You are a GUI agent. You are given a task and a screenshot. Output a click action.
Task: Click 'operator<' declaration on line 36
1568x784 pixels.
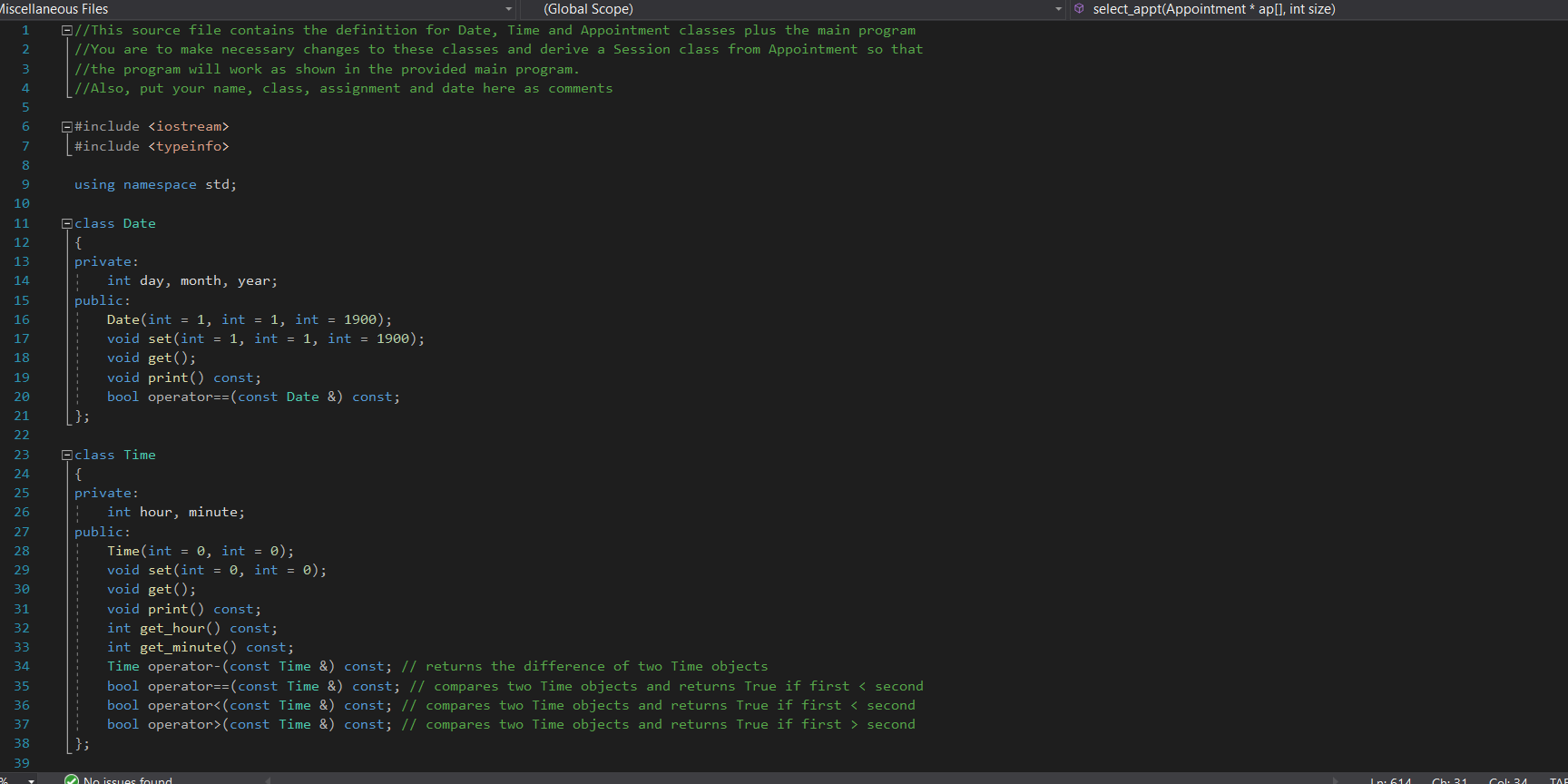[x=184, y=705]
